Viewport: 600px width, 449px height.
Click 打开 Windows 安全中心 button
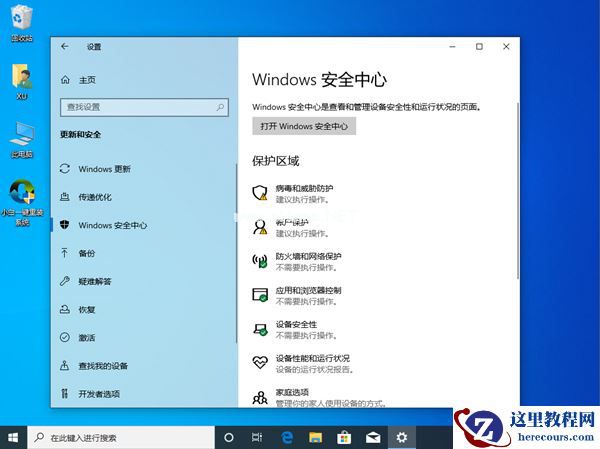(304, 126)
